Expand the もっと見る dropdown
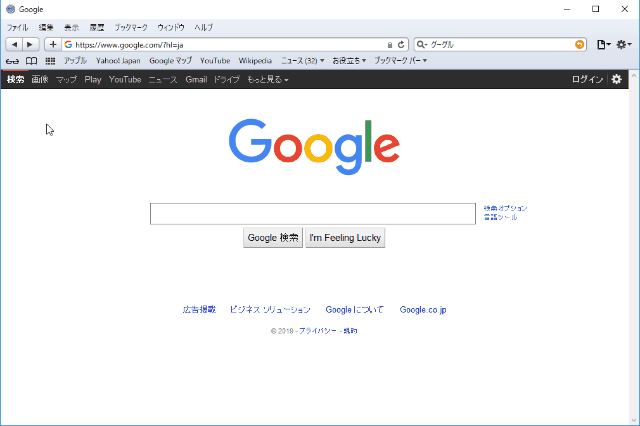640x426 pixels. (x=268, y=80)
